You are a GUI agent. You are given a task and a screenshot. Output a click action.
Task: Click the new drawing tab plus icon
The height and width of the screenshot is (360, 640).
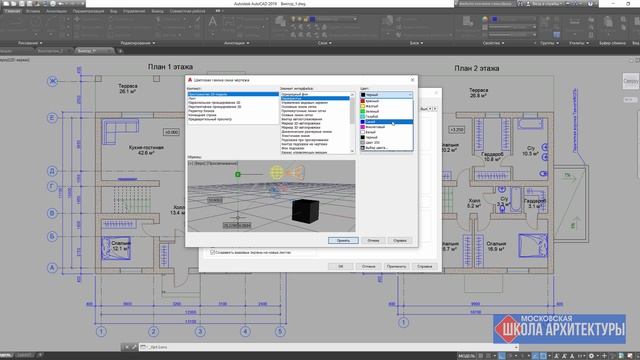coord(120,51)
